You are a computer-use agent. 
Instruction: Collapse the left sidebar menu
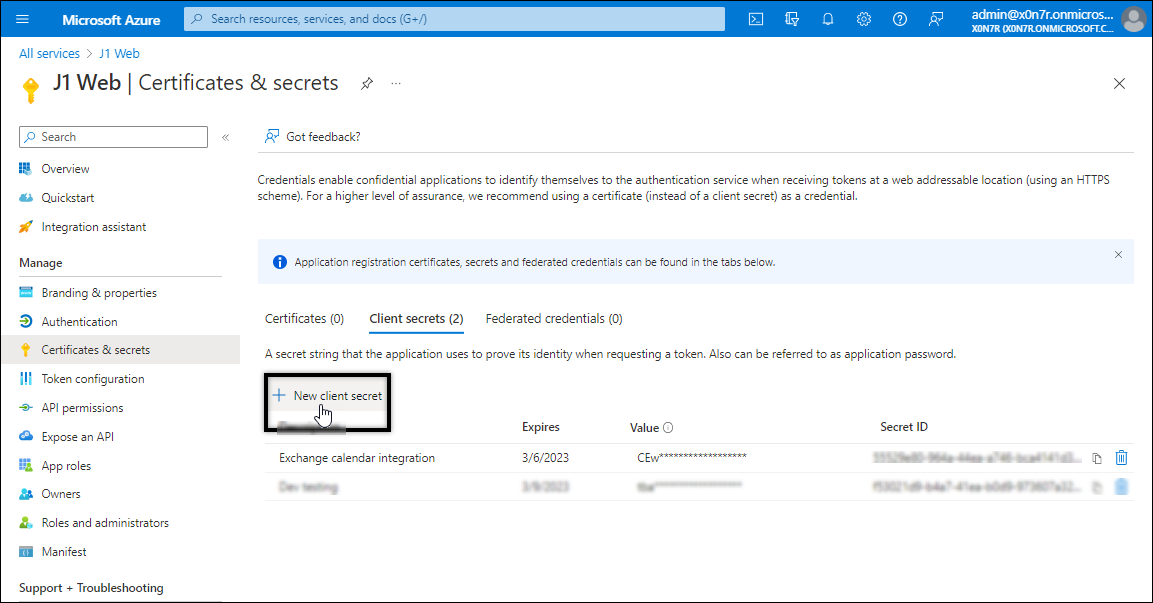pos(226,137)
